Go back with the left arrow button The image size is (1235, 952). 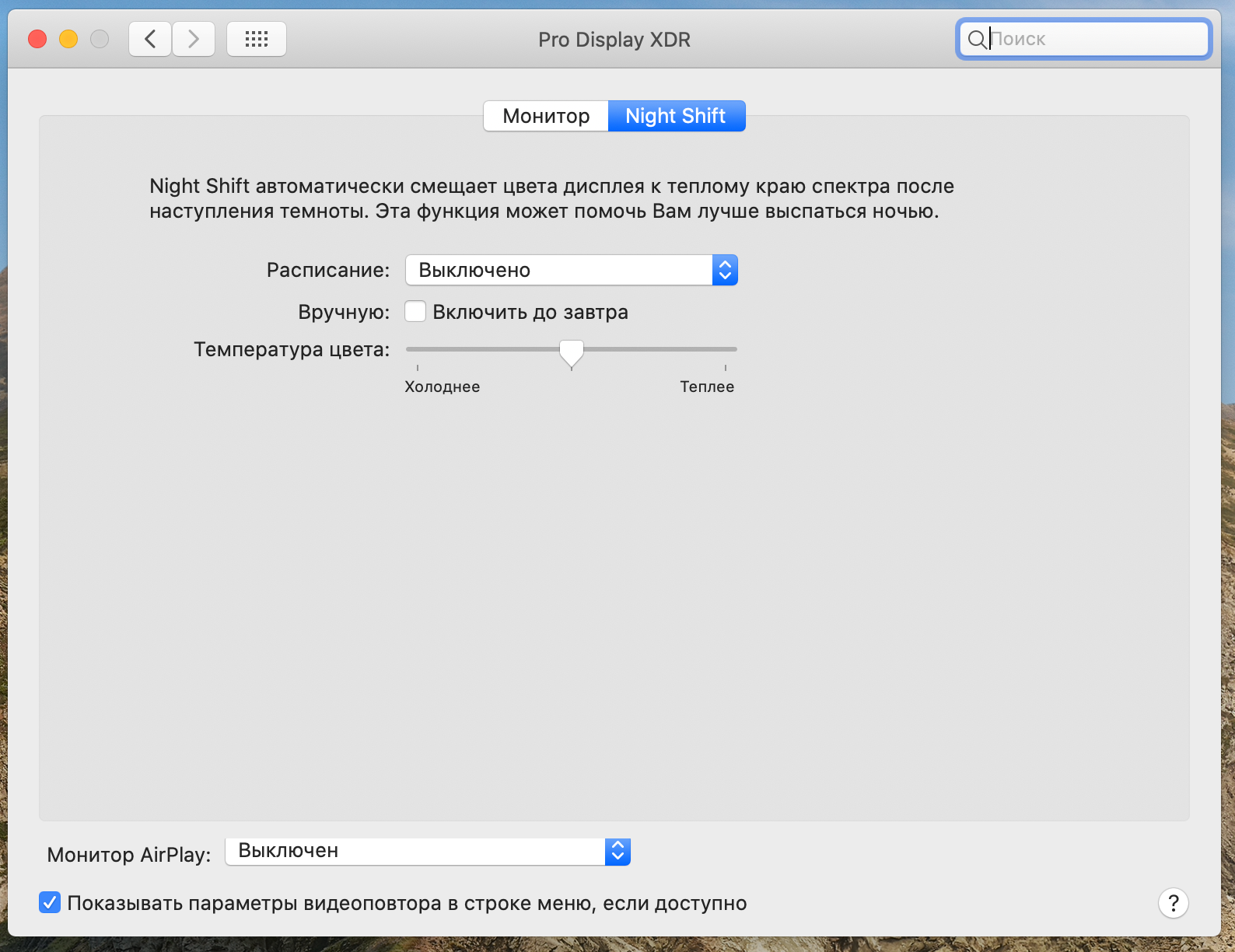[150, 39]
